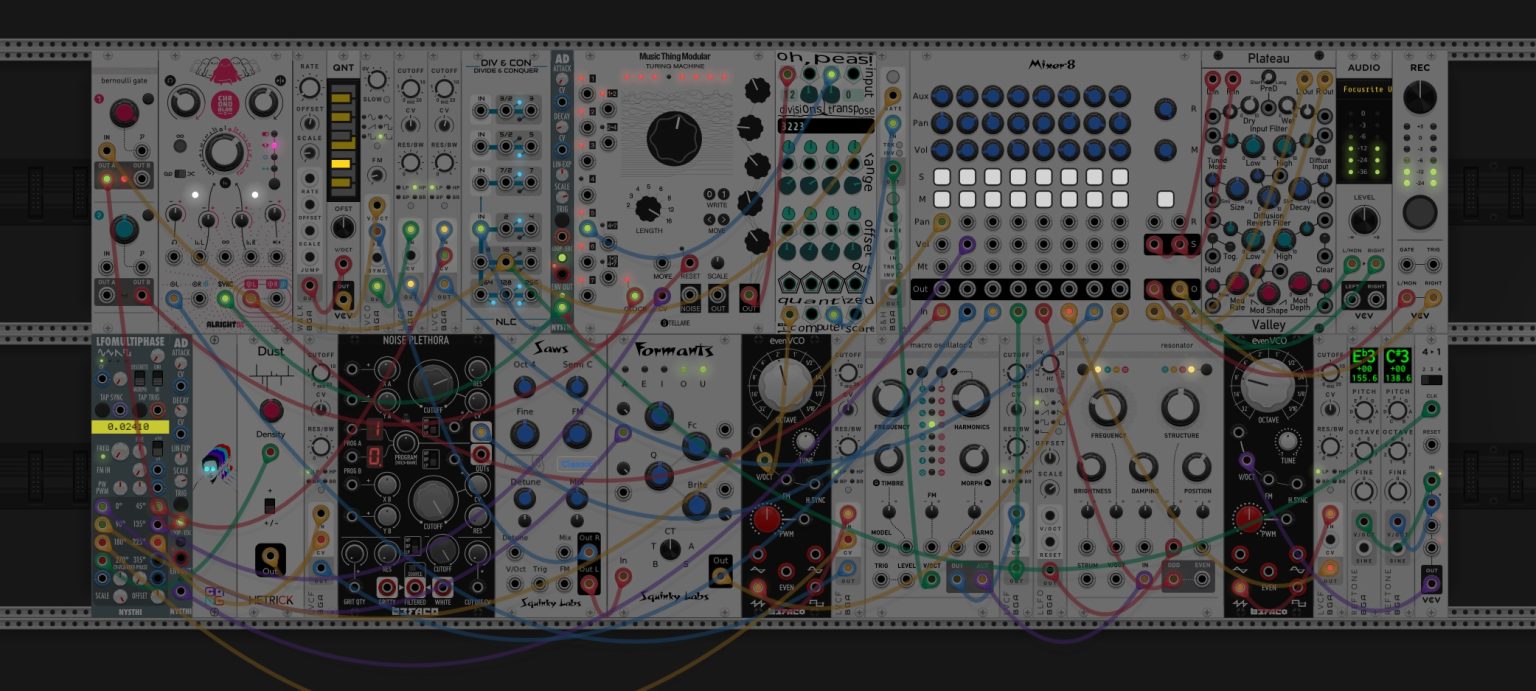Click the Bernoulli gate red probability knob
Viewport: 1536px width, 691px height.
coord(124,113)
